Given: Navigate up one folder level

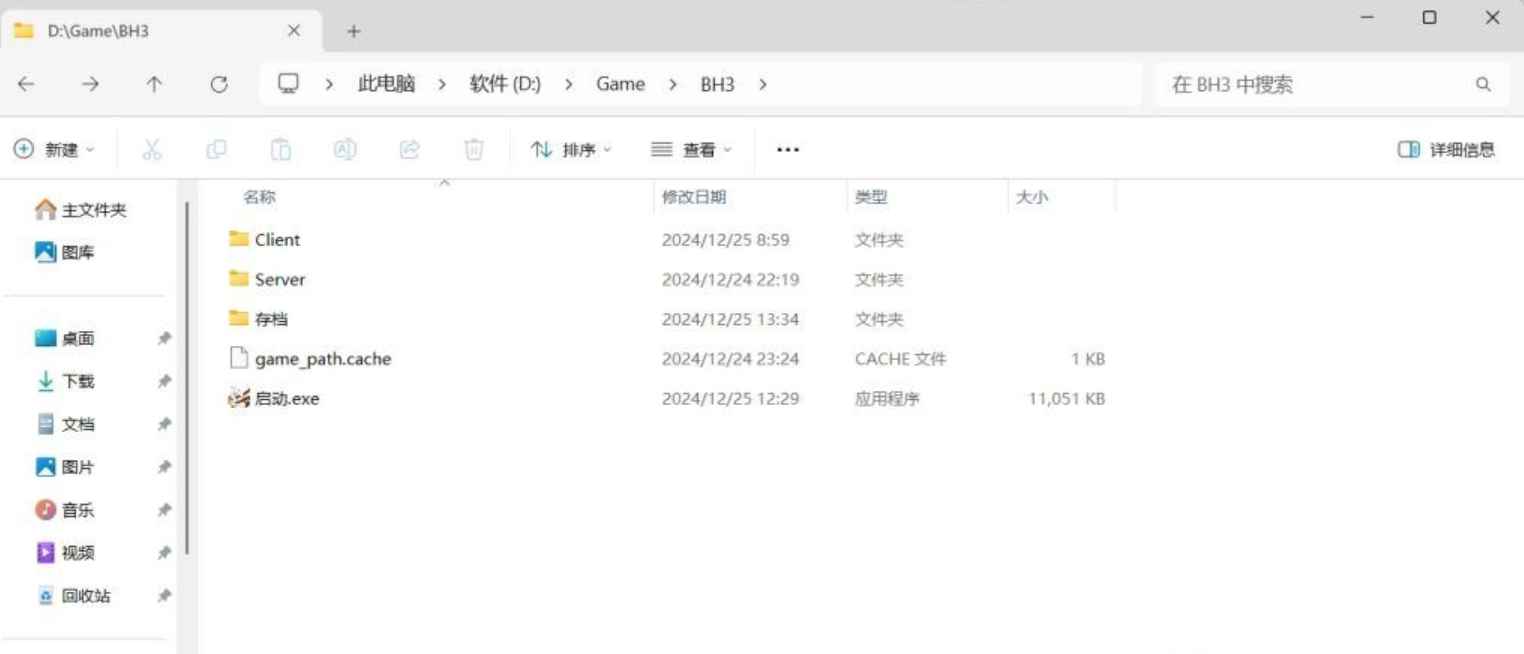Looking at the screenshot, I should [x=154, y=84].
